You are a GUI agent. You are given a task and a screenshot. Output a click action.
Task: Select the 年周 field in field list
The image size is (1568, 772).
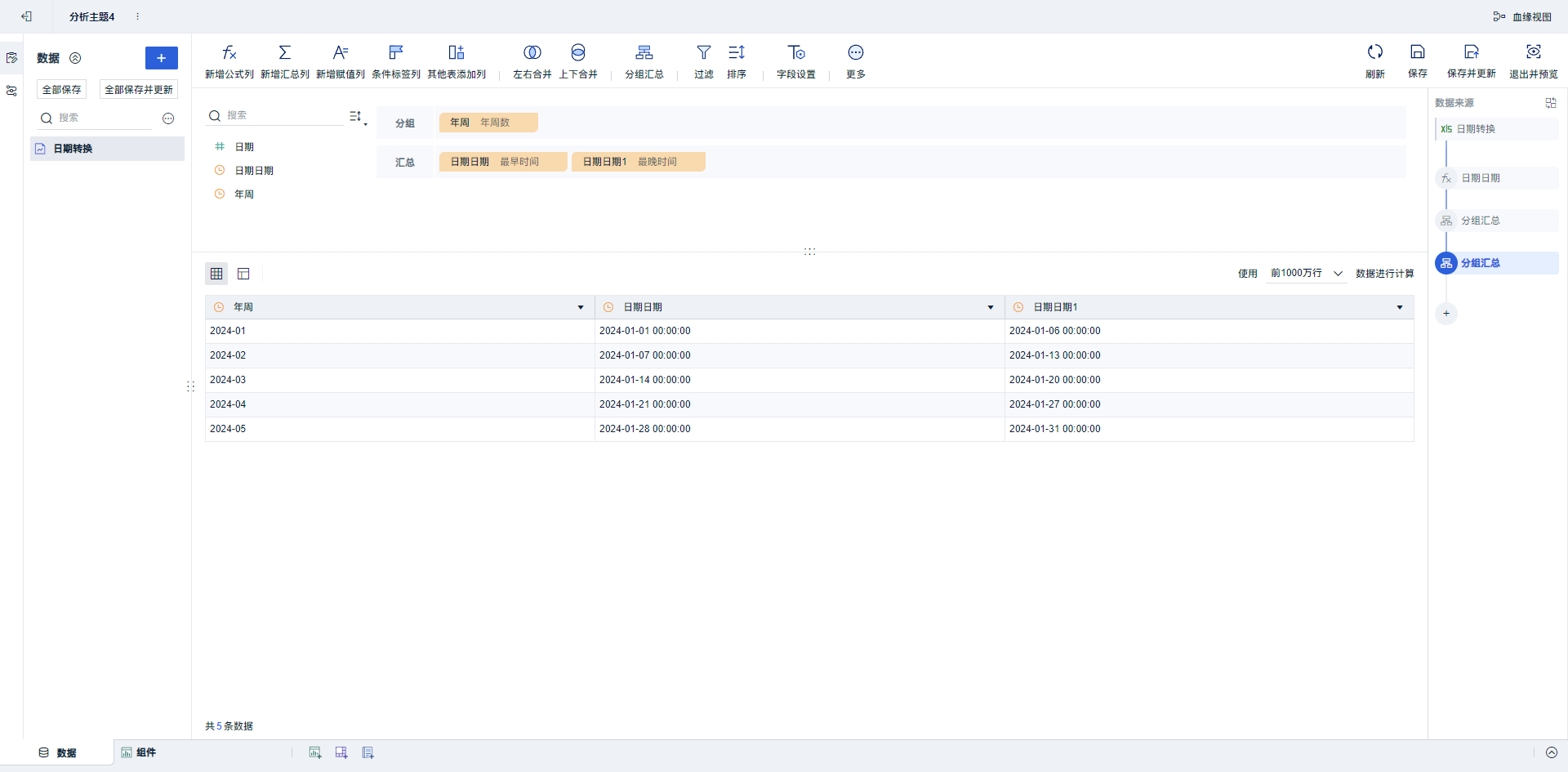(243, 194)
